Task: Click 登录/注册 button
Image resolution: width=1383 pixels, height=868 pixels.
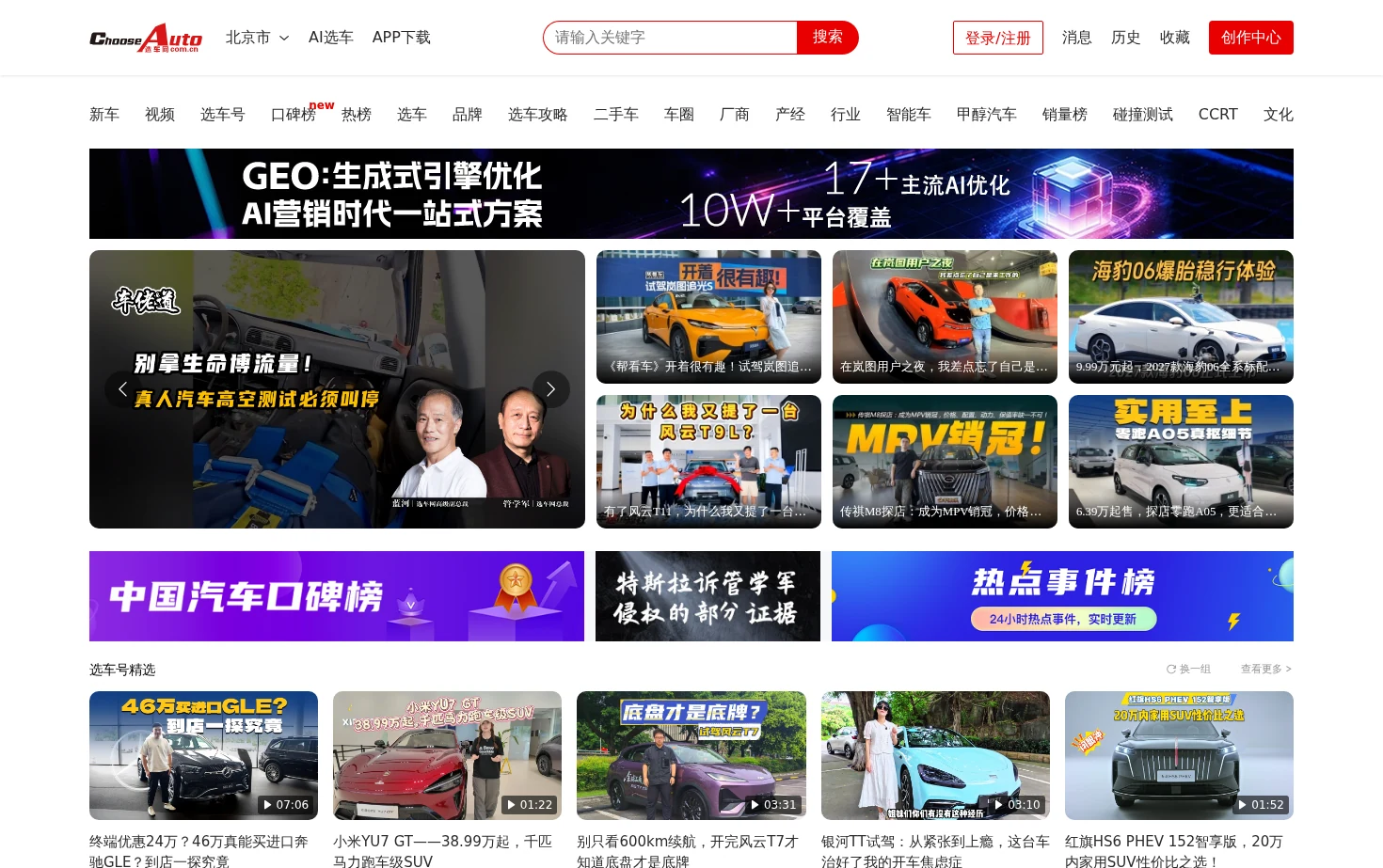Action: (x=998, y=38)
